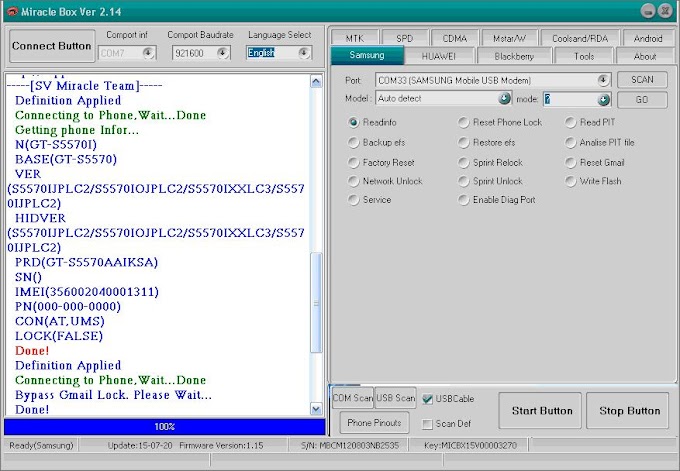Select the Sprint Unlock option
The height and width of the screenshot is (471, 680).
pos(464,181)
